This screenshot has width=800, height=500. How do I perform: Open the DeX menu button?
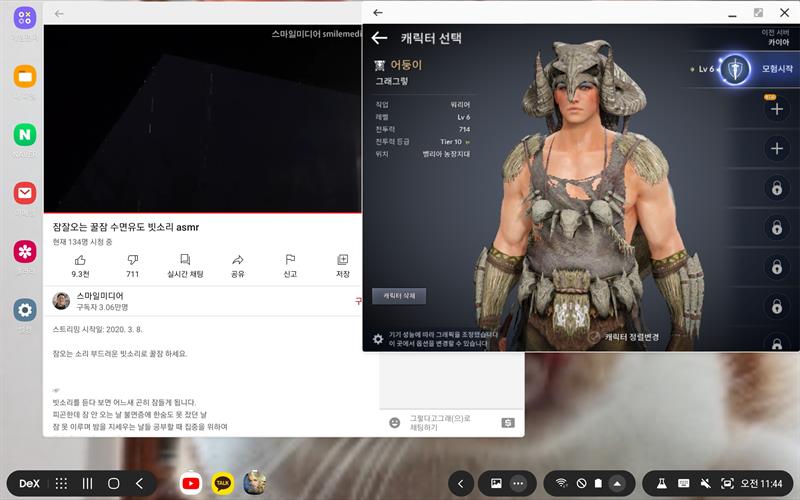(x=29, y=483)
